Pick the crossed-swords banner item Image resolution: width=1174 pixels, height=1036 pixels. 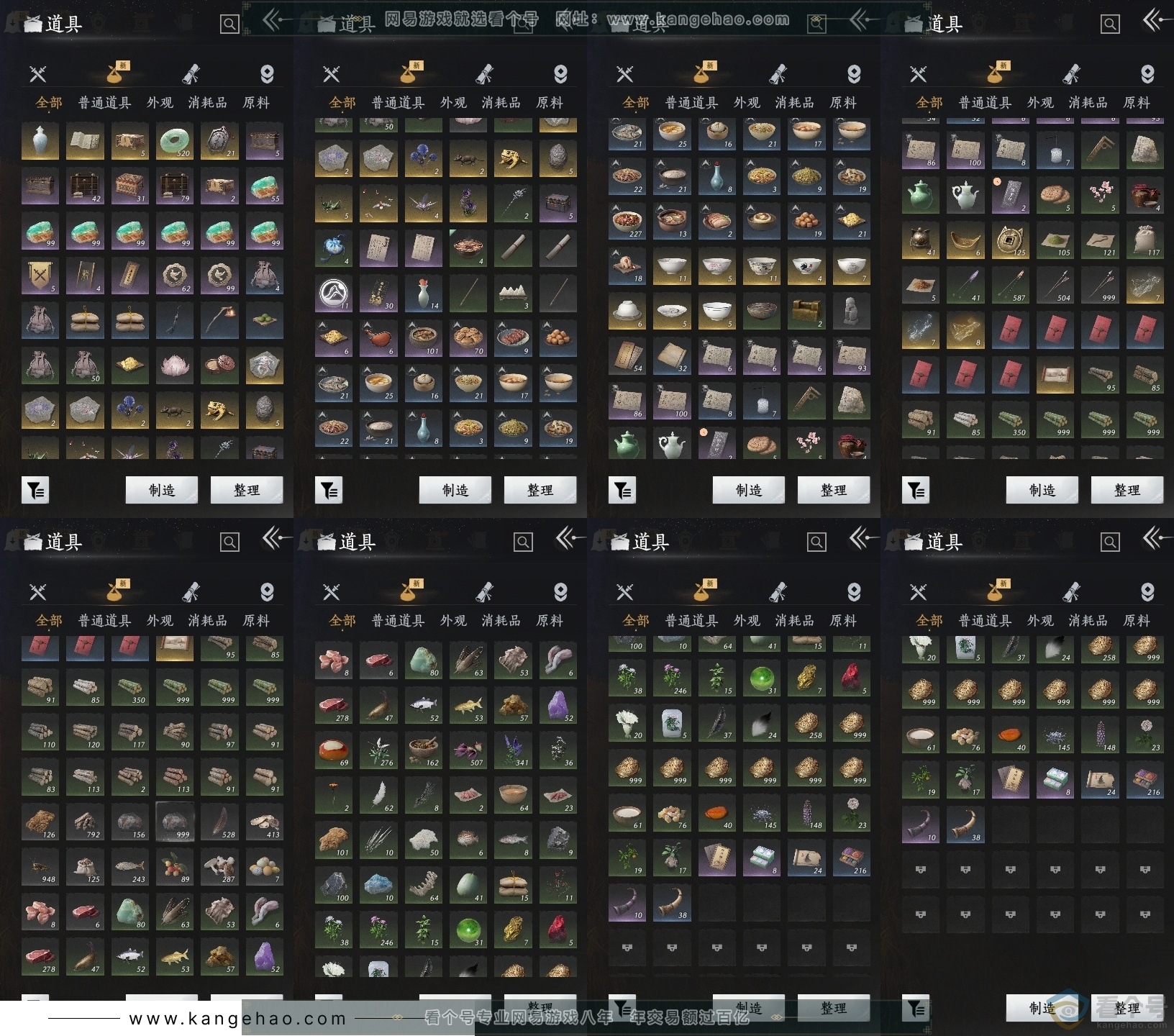click(x=40, y=276)
